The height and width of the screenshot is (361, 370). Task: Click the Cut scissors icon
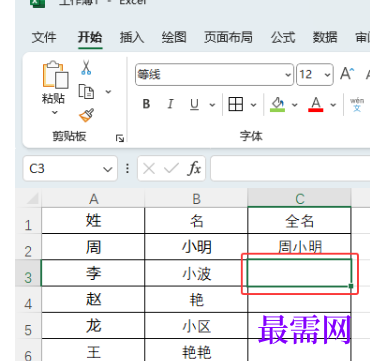[86, 67]
